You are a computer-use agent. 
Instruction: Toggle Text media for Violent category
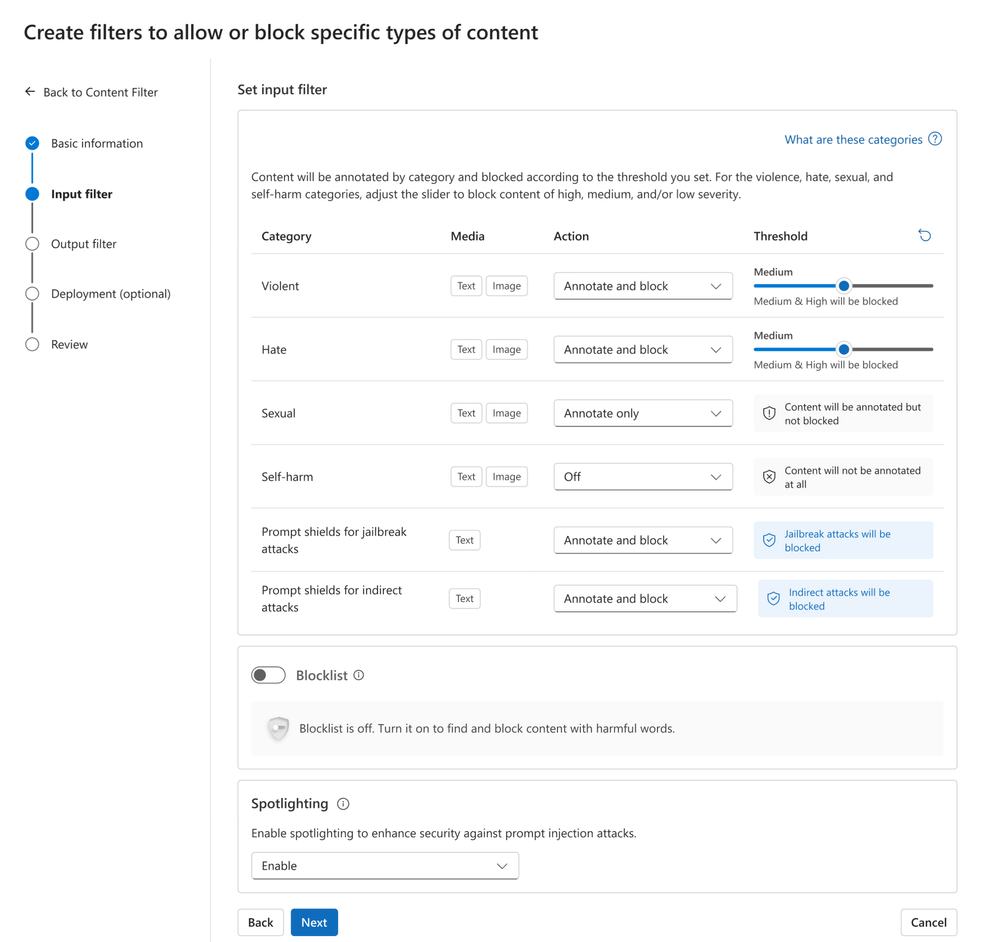[x=466, y=286]
